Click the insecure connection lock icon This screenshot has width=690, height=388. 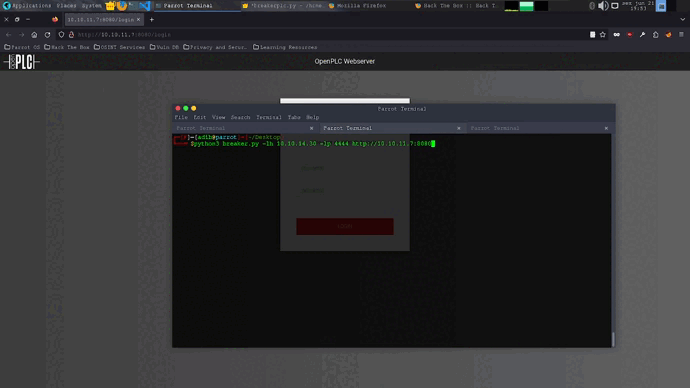coord(71,34)
